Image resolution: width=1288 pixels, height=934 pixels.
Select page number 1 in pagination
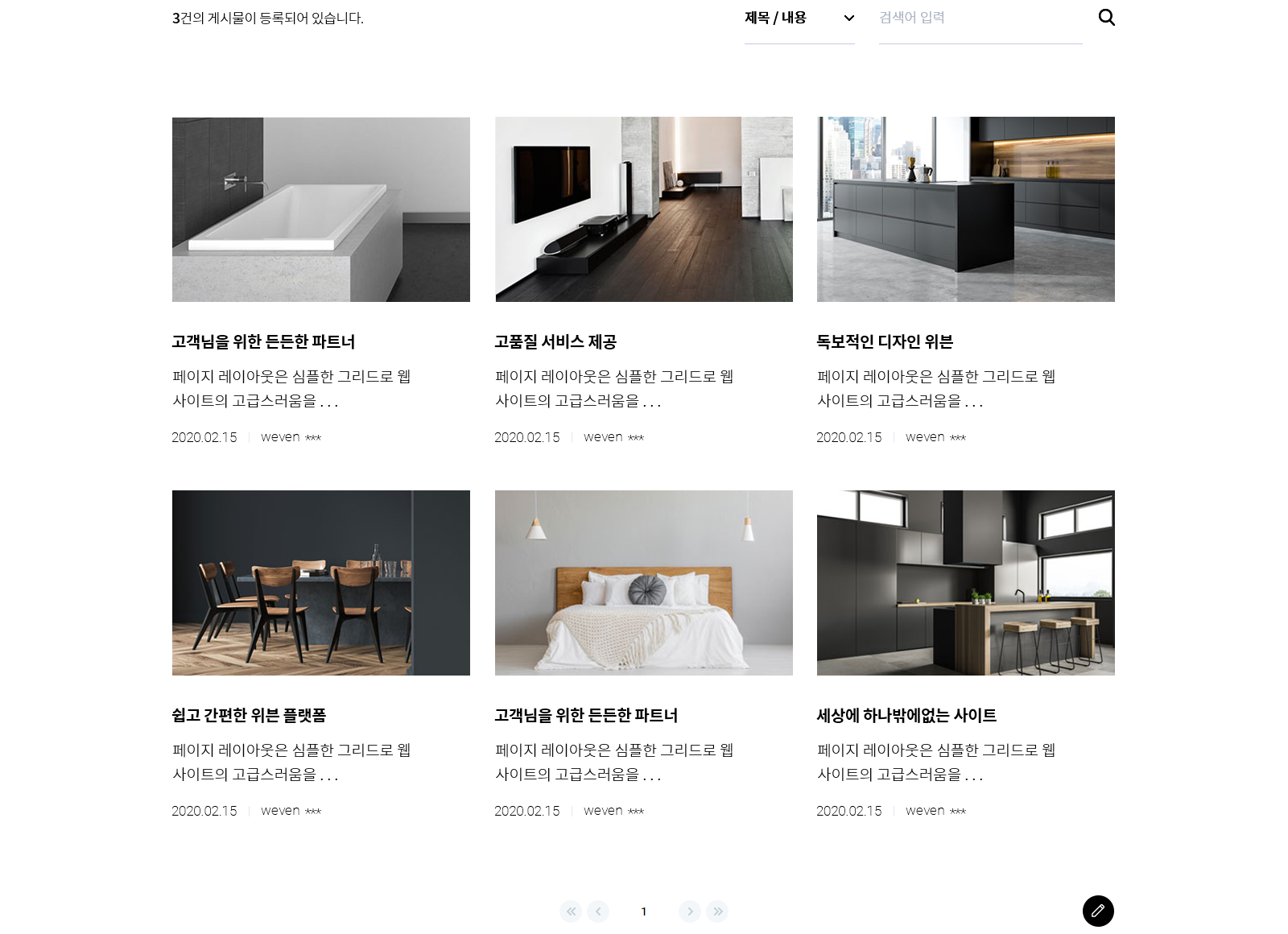click(x=644, y=911)
